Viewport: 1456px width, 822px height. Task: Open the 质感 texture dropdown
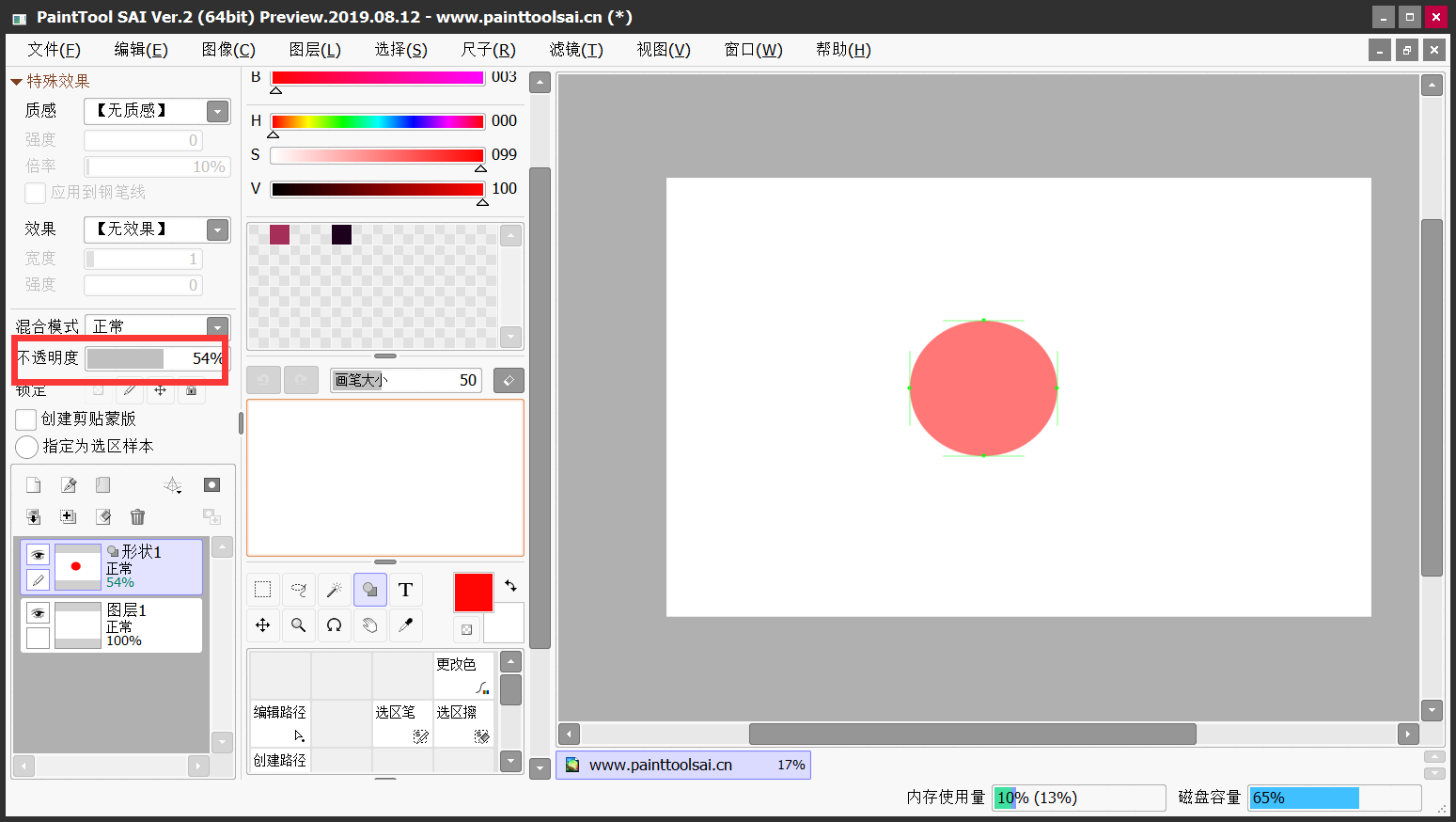(x=218, y=111)
